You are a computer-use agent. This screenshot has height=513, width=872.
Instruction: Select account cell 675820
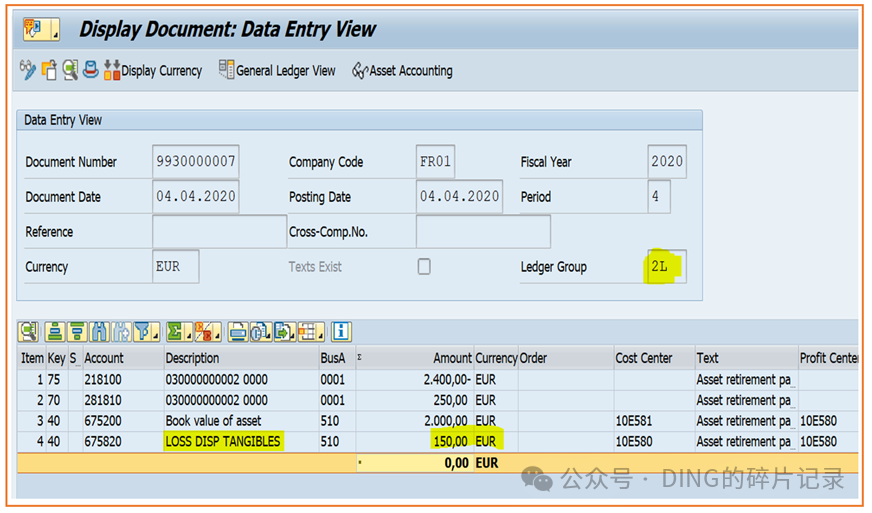click(123, 441)
